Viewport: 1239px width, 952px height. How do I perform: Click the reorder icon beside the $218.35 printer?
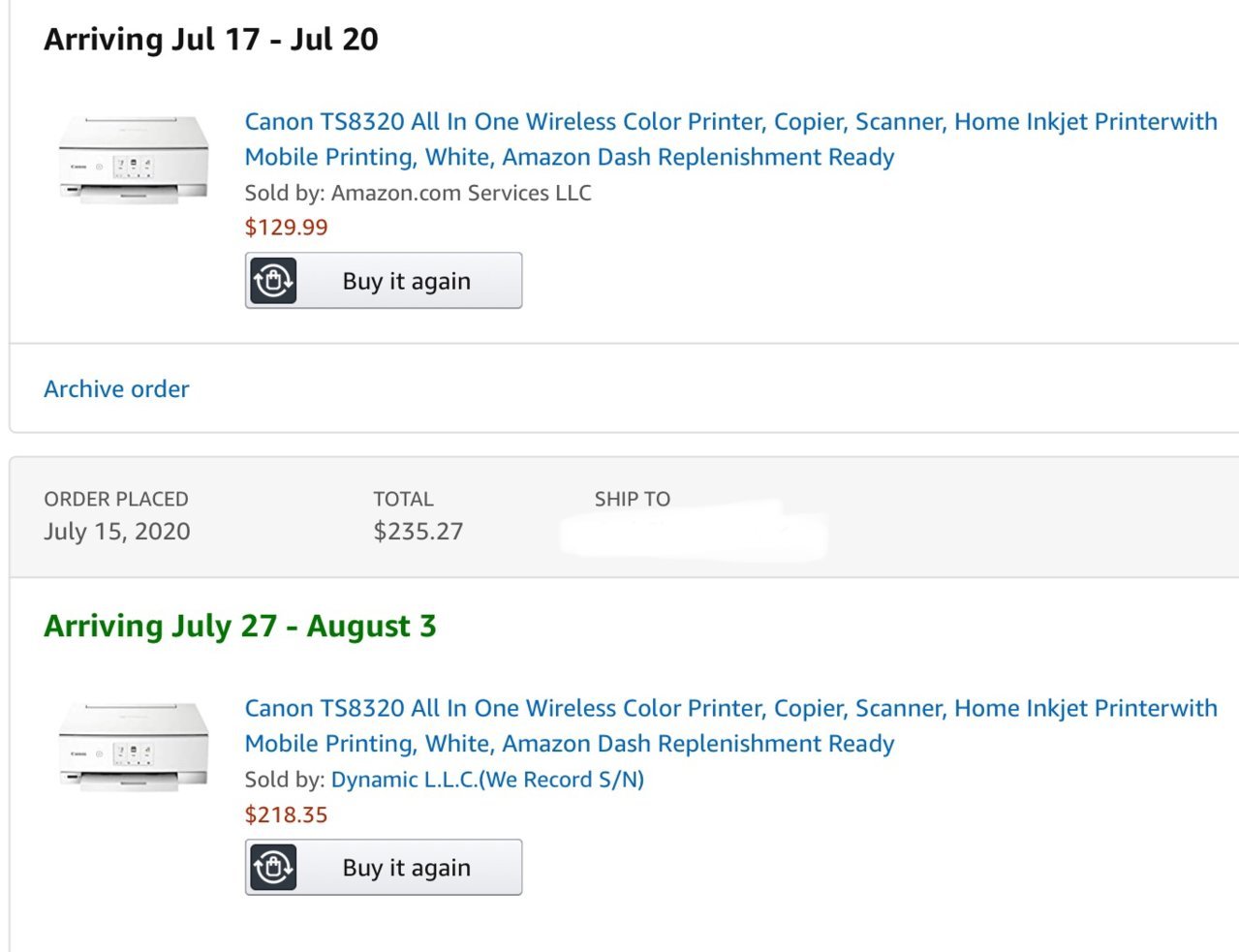click(x=273, y=867)
